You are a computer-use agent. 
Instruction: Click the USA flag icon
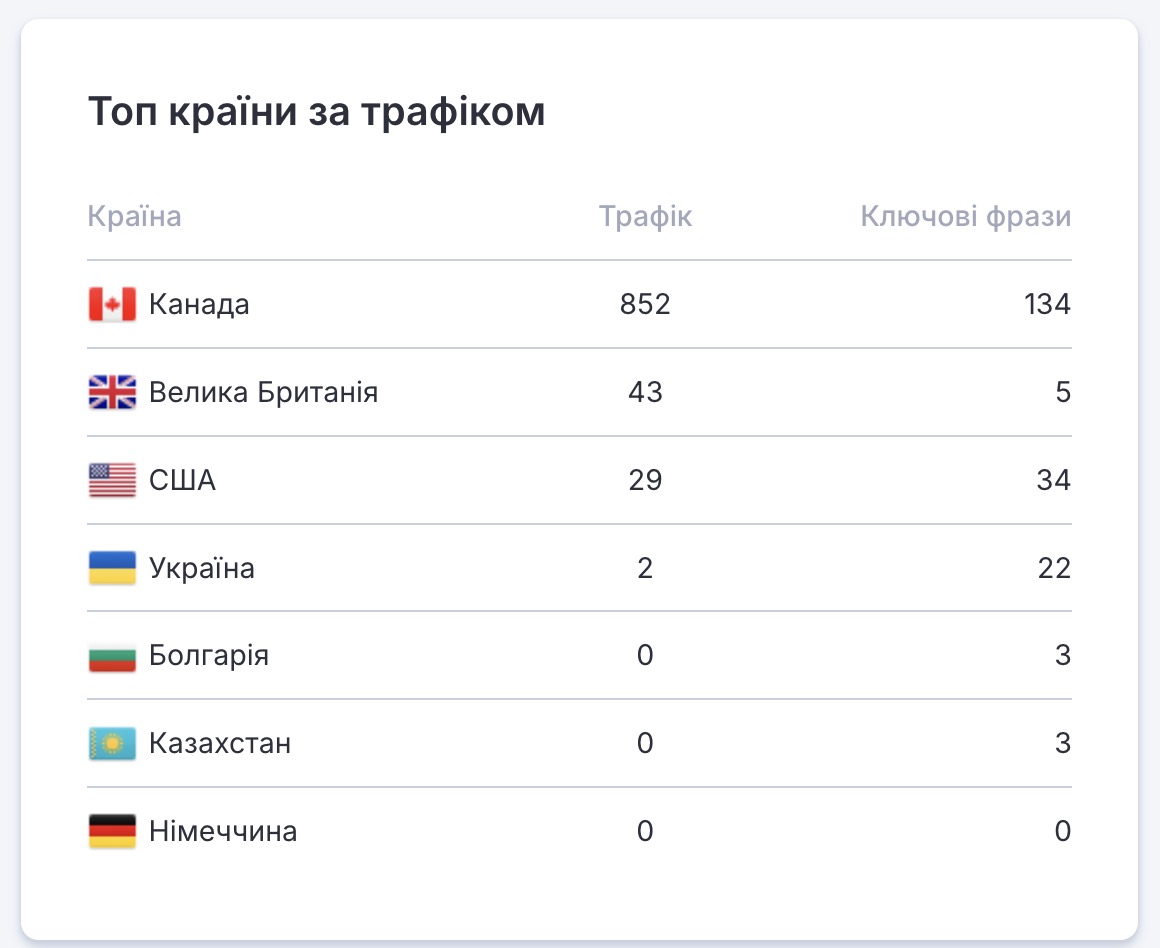point(112,480)
